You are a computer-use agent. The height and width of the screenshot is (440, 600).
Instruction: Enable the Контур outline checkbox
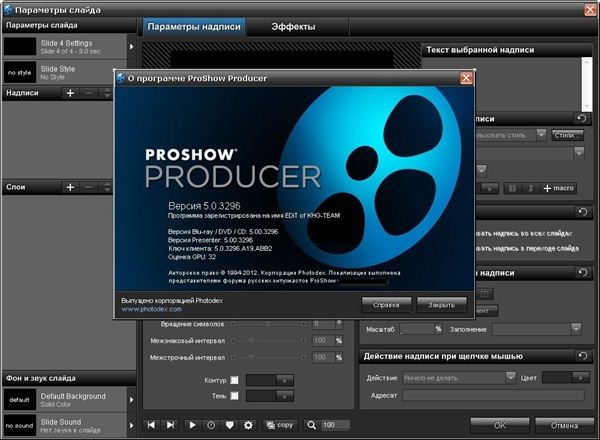[234, 380]
